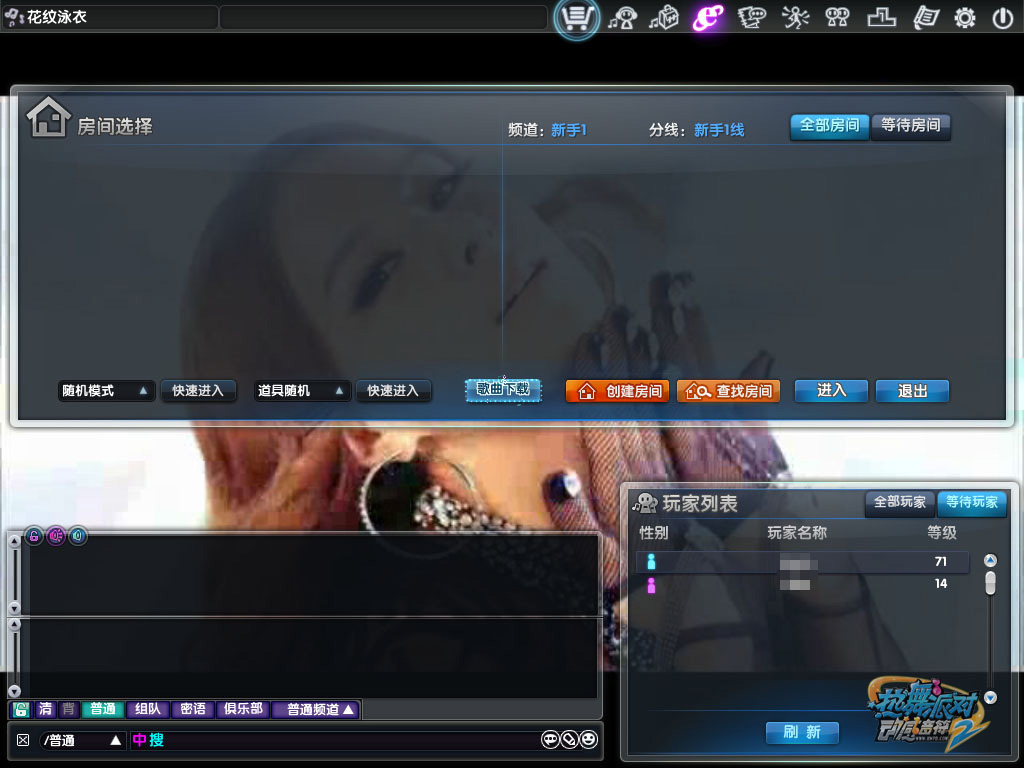Click the purple browser 'e' icon
Screen dimensions: 1024x768
[708, 18]
